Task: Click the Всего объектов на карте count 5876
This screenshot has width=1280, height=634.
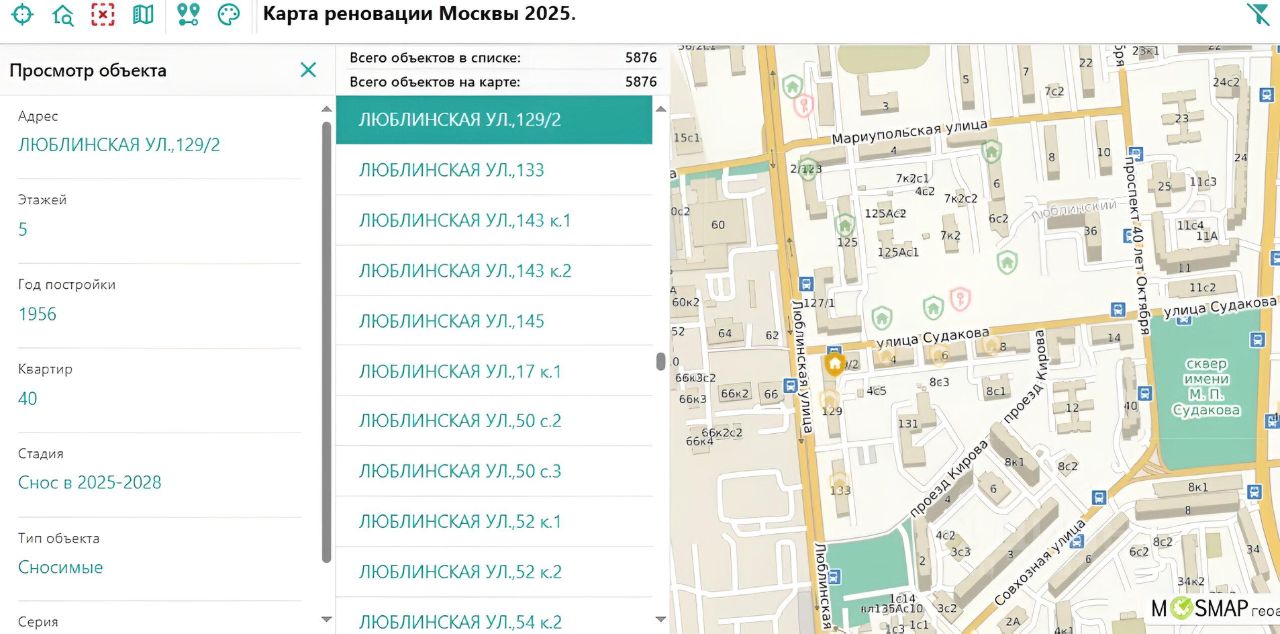Action: click(x=641, y=82)
